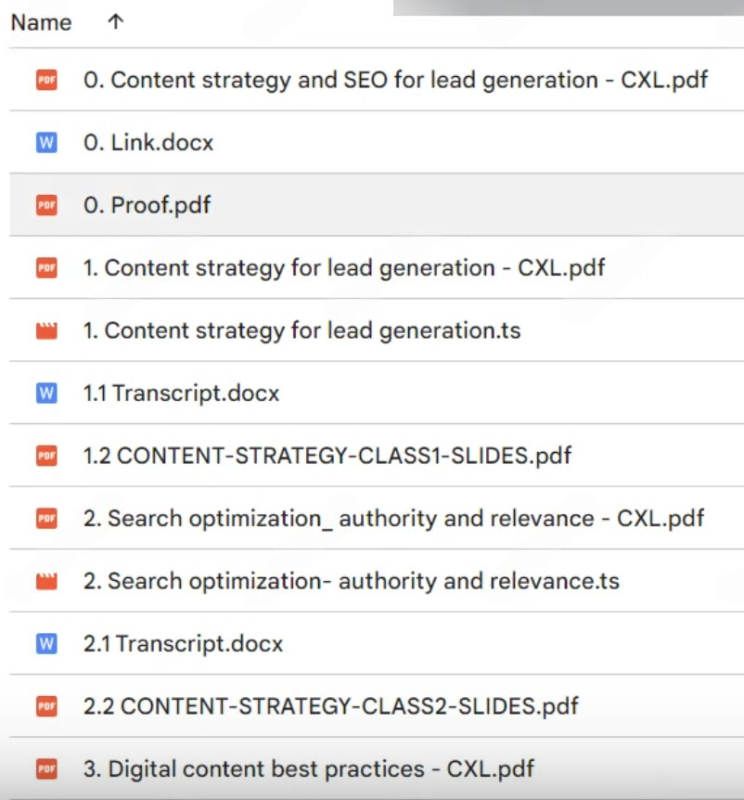The width and height of the screenshot is (744, 800).
Task: Click Word icon beside '2.1 Transcript.docx'
Action: [46, 643]
